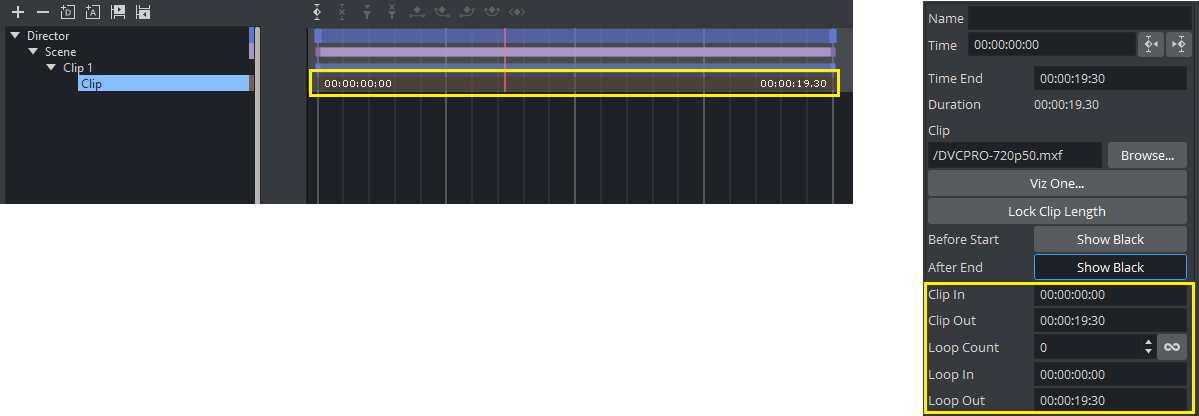This screenshot has width=1199, height=416.
Task: Click the Before Start Show Black button
Action: click(x=1109, y=240)
